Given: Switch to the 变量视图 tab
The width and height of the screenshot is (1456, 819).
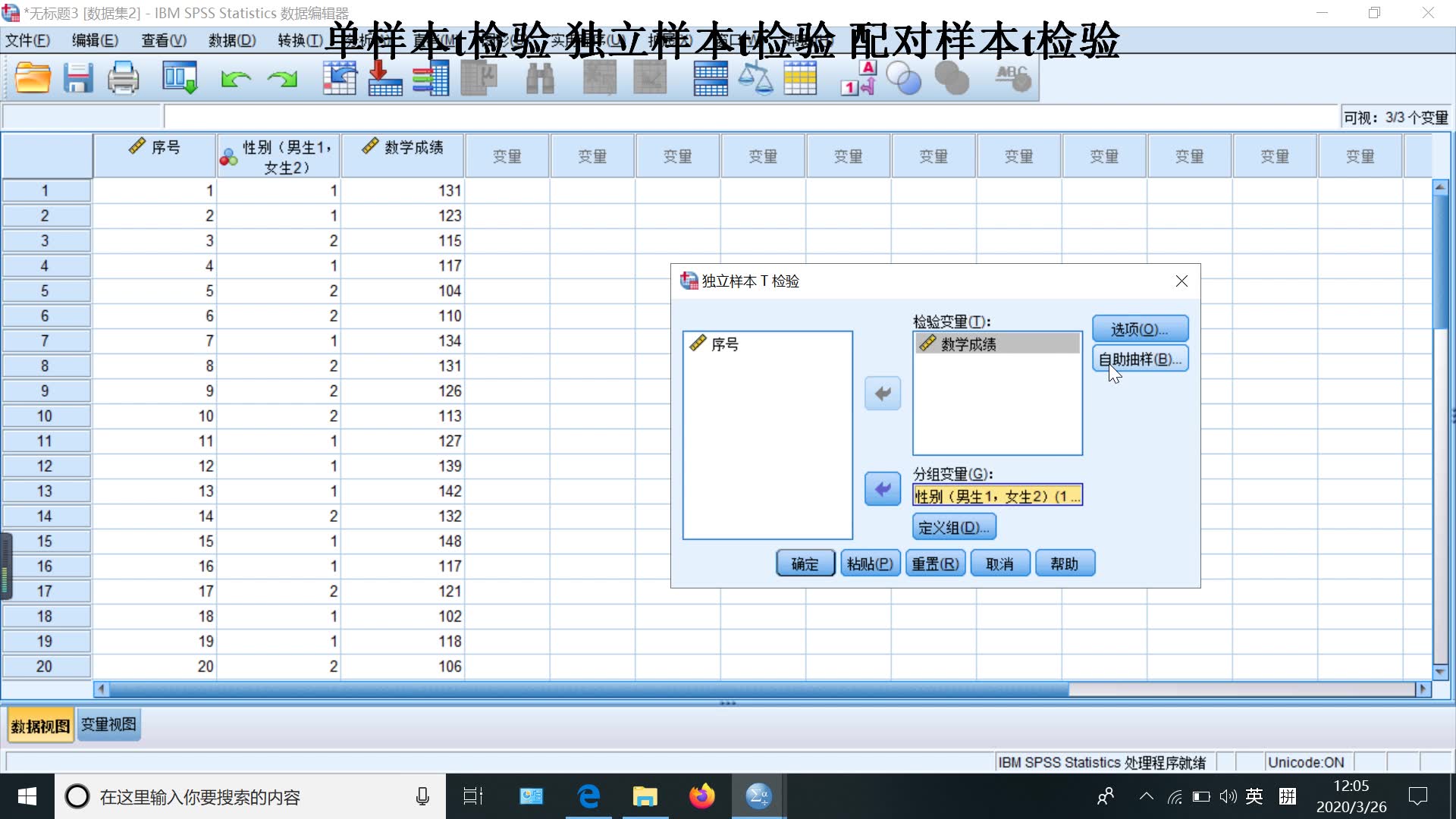Looking at the screenshot, I should point(108,725).
